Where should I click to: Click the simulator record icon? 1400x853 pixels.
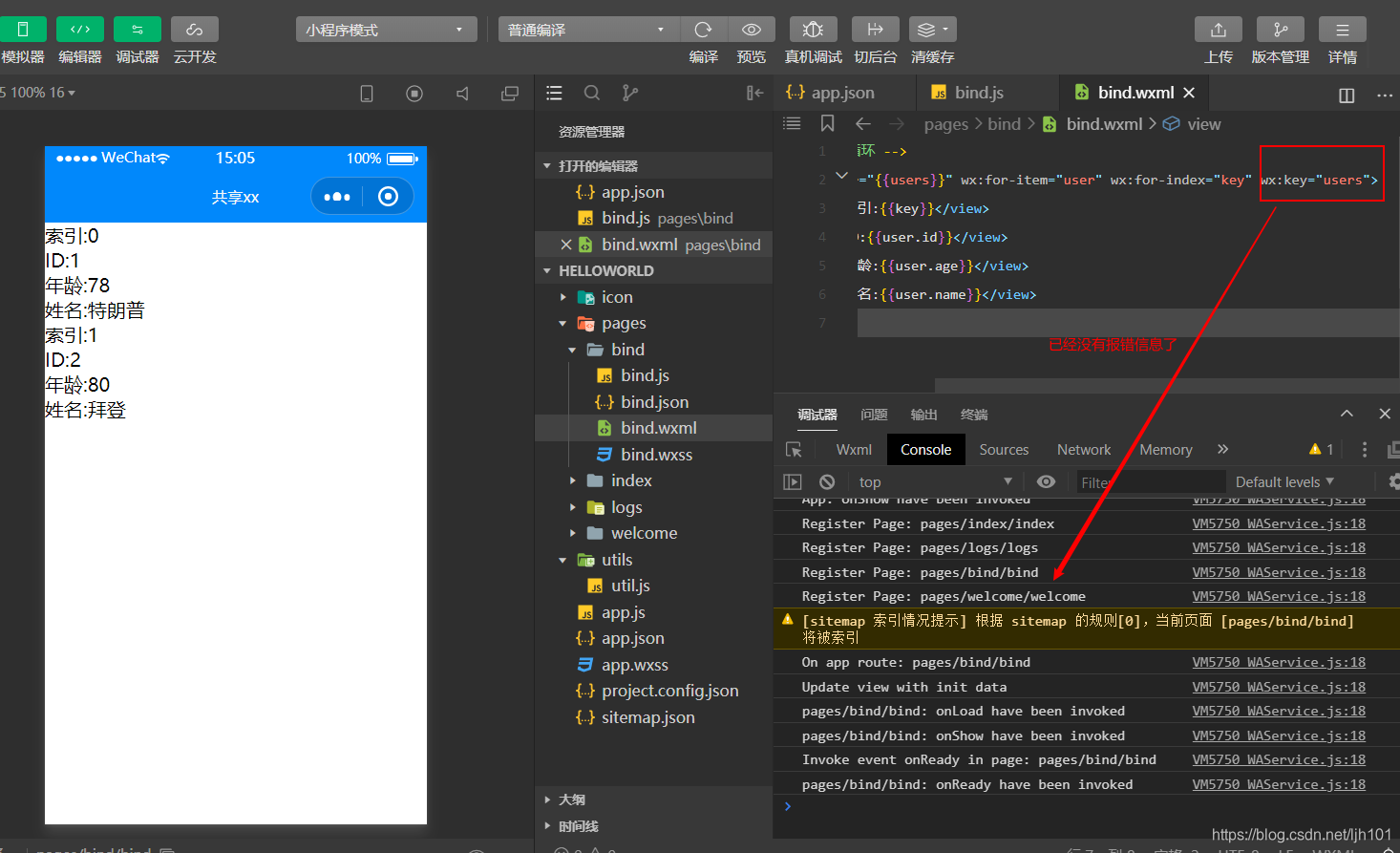[x=414, y=94]
